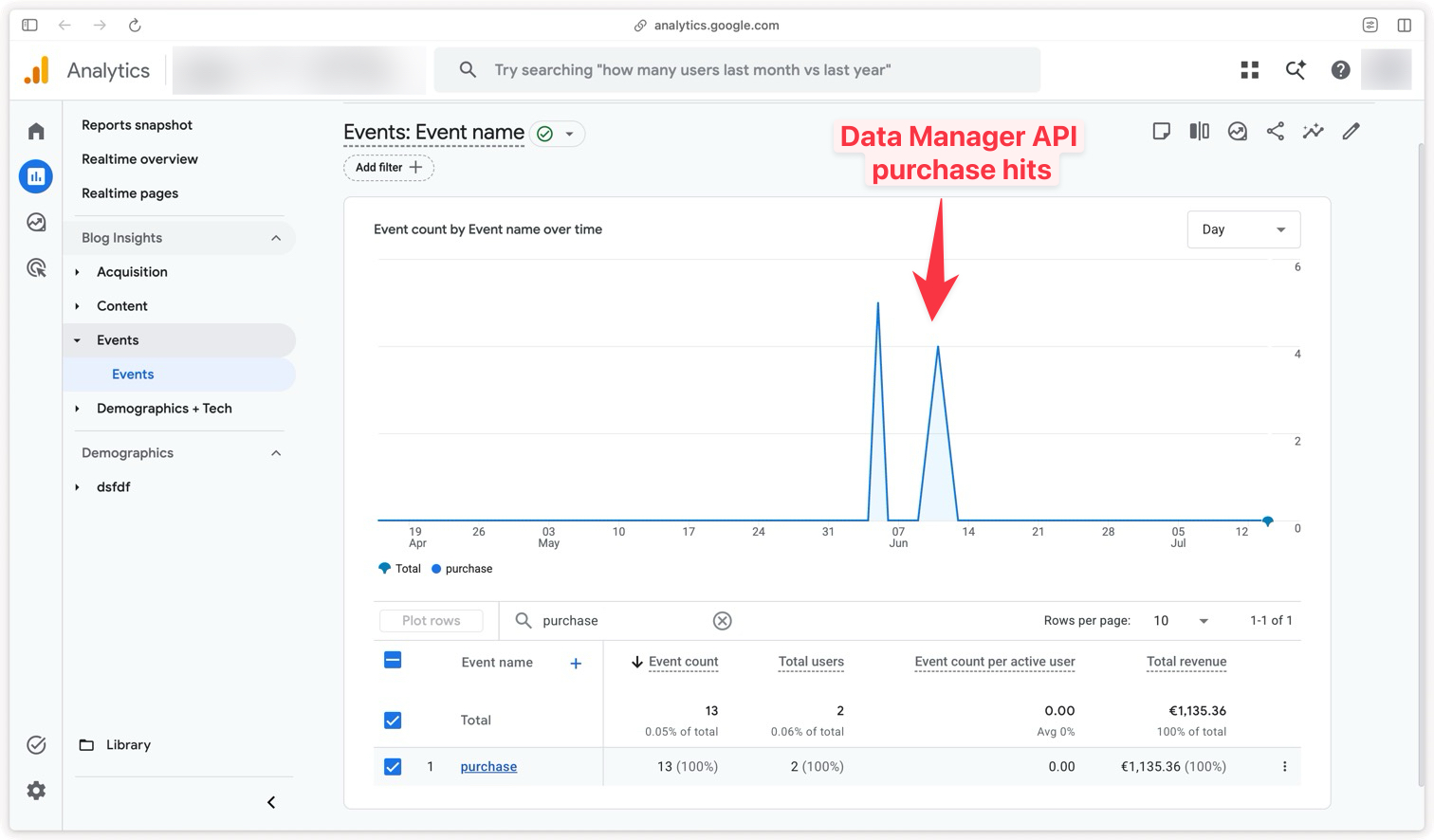The width and height of the screenshot is (1434, 840).
Task: Open the purchase event link
Action: pyautogui.click(x=488, y=767)
